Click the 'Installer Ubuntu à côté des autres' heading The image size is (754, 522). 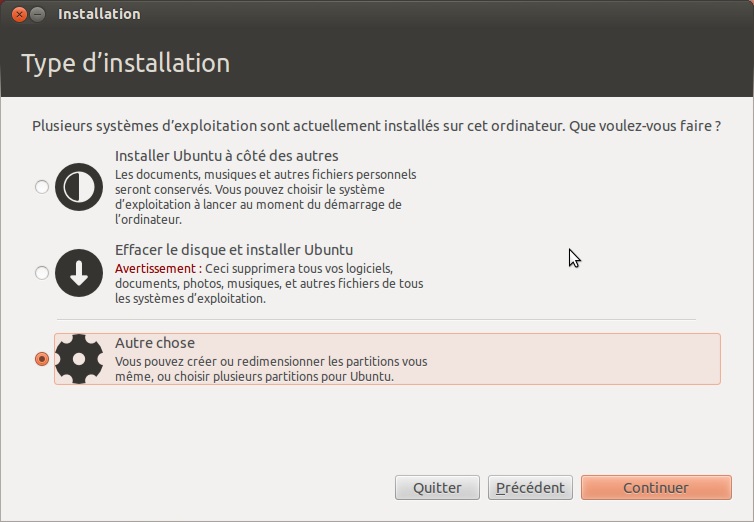[x=226, y=156]
